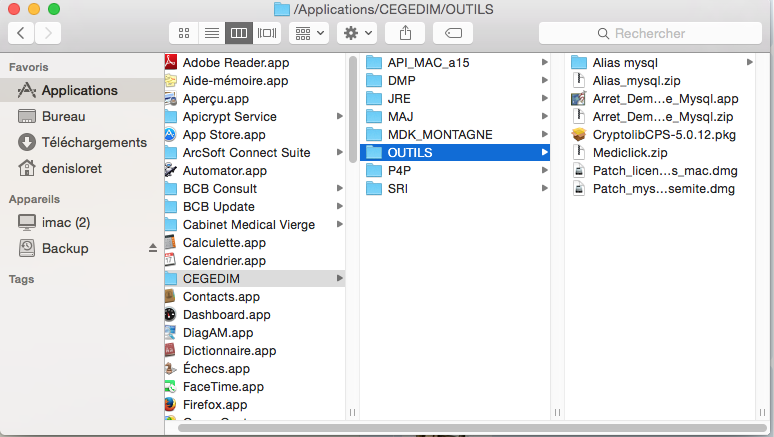The width and height of the screenshot is (774, 437).
Task: Select the MDK_MONTAGNE folder name
Action: (440, 134)
